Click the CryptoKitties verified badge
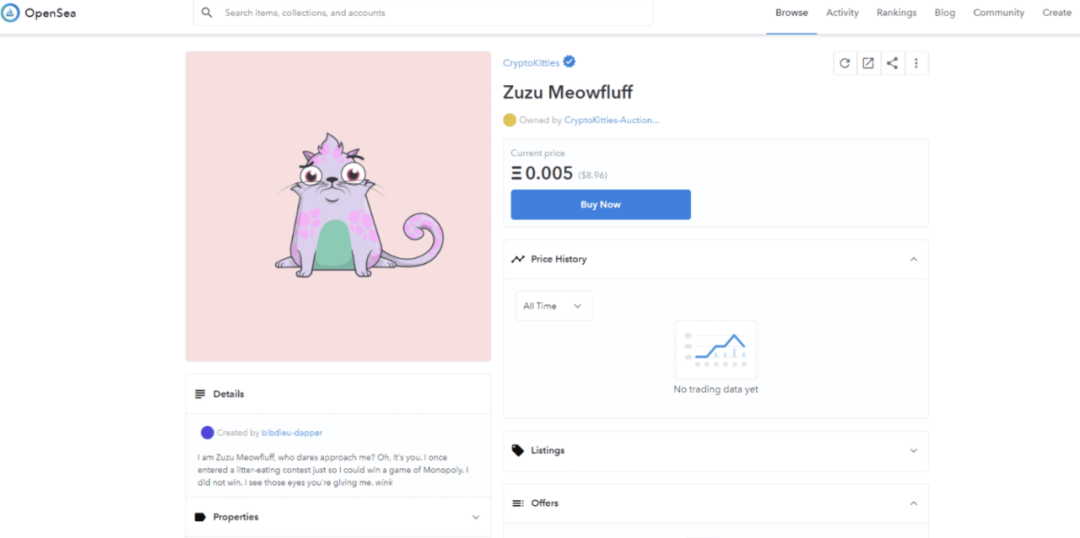The height and width of the screenshot is (538, 1080). pyautogui.click(x=569, y=62)
